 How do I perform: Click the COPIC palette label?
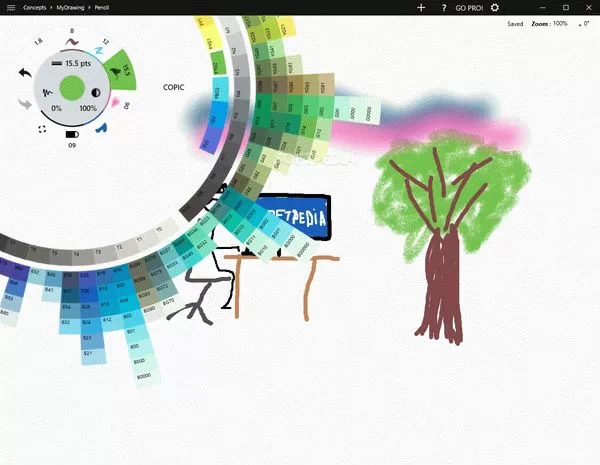pyautogui.click(x=173, y=87)
